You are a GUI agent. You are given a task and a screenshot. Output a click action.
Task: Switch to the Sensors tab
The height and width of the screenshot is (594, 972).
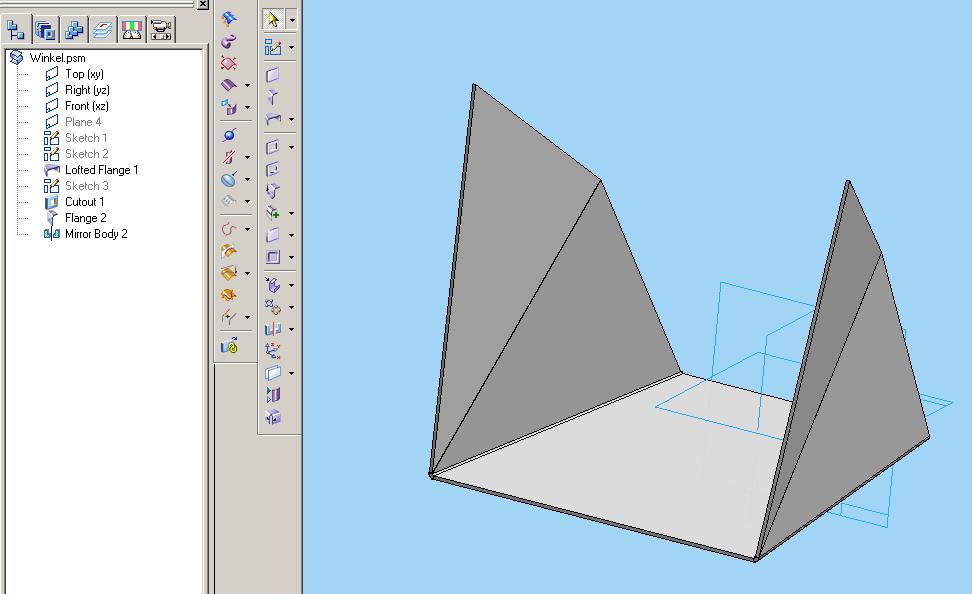coord(132,29)
